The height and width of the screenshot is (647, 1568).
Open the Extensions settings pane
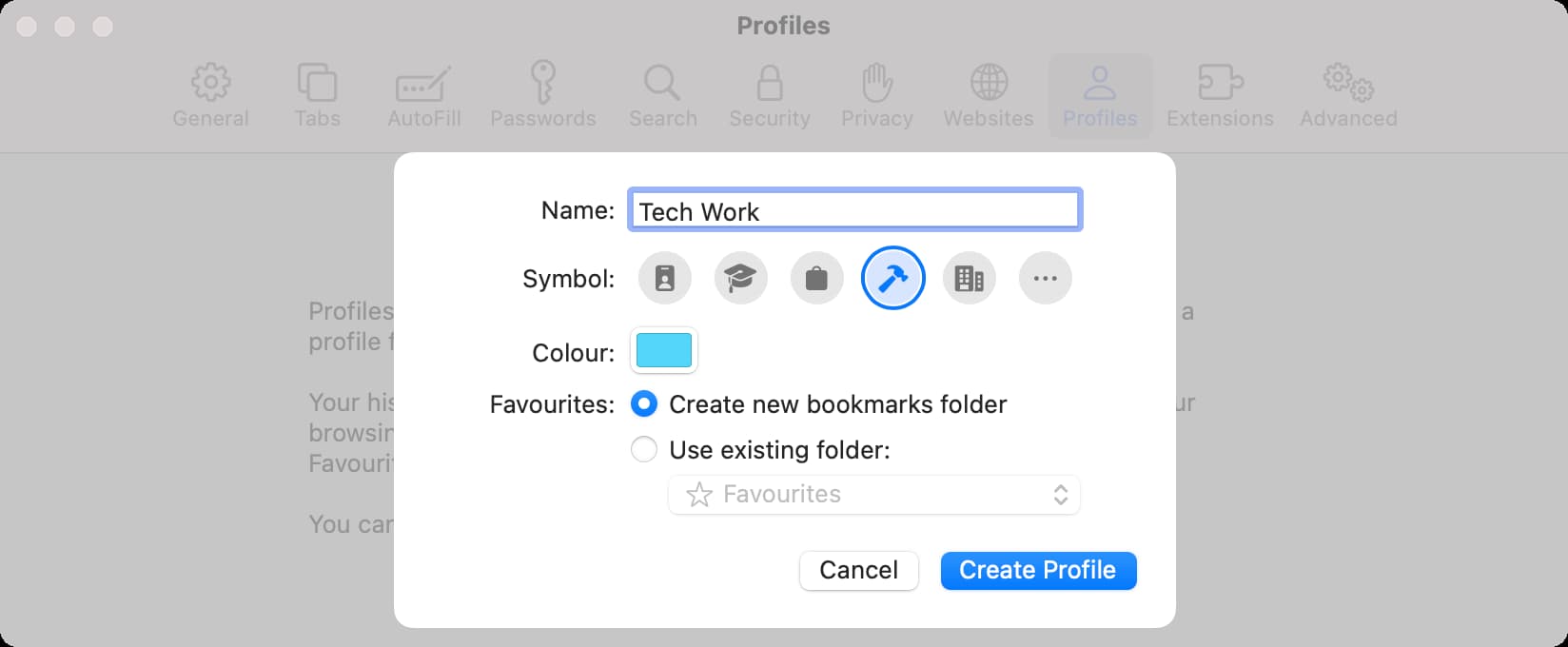pyautogui.click(x=1220, y=96)
